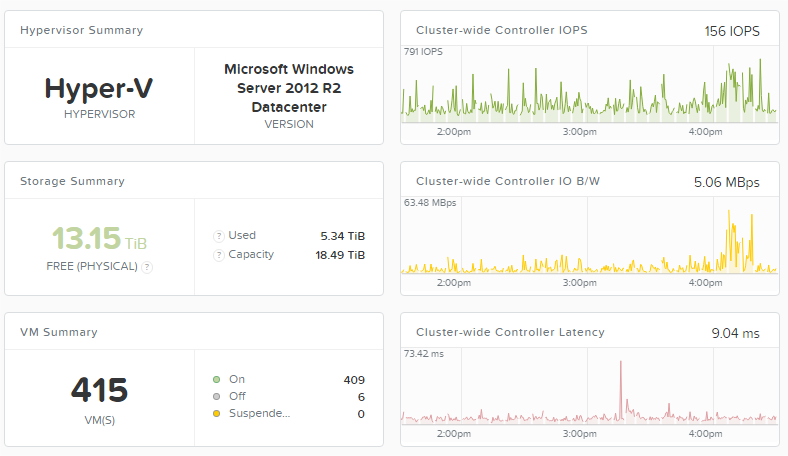The height and width of the screenshot is (456, 788).
Task: Click the Microsoft Windows Server 2012 R2 Datacenter text
Action: coord(289,88)
